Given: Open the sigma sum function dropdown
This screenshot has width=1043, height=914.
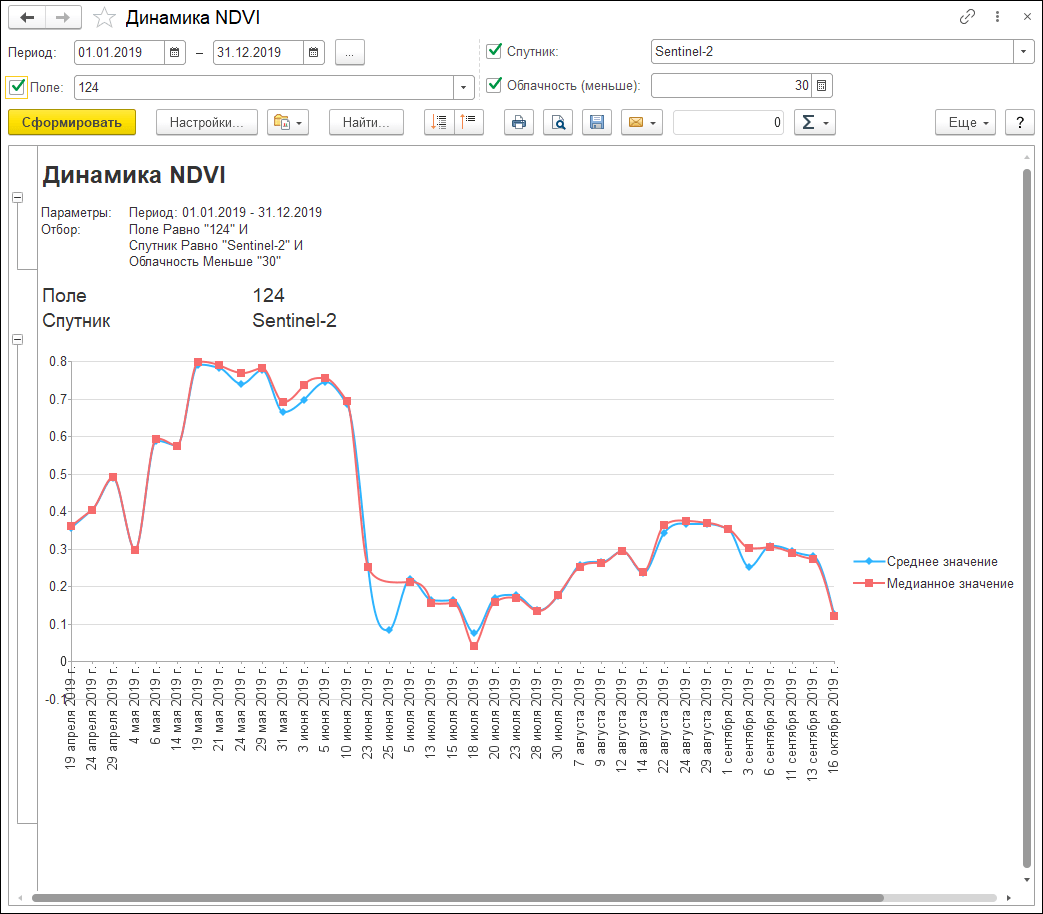Looking at the screenshot, I should [x=815, y=122].
